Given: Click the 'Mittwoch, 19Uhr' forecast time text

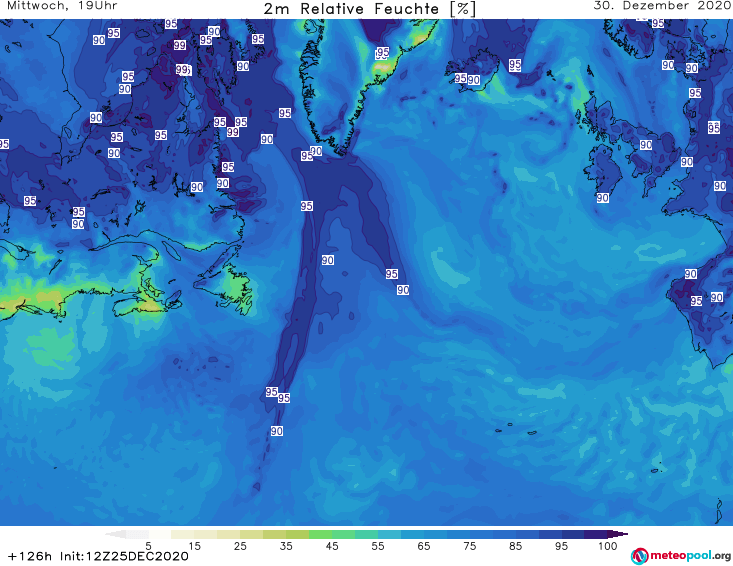Looking at the screenshot, I should point(62,6).
